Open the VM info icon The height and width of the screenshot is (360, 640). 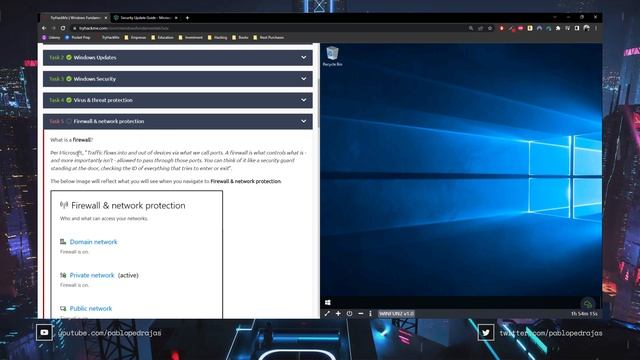370,313
